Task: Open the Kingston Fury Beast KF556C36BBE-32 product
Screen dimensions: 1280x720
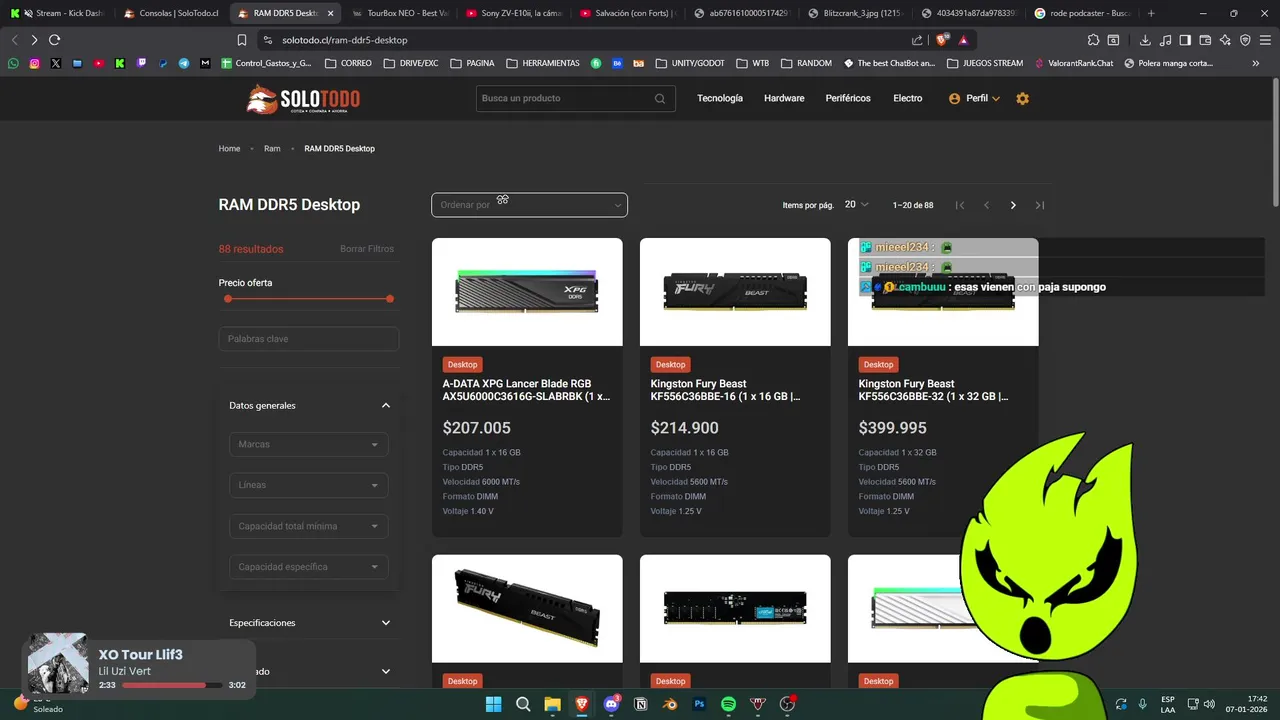Action: 943,390
